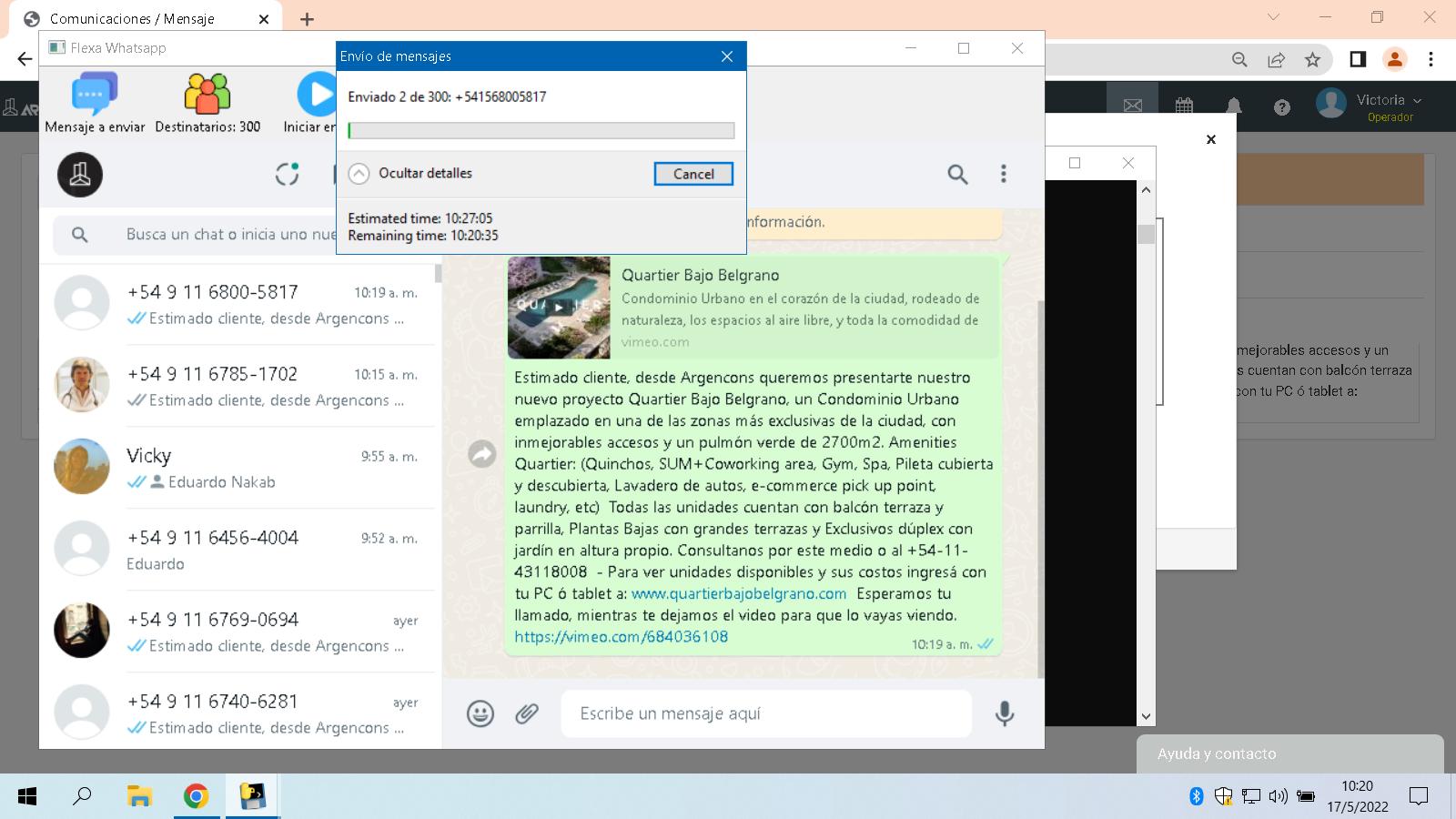Click the scroll up arrow in background panel
Viewport: 1456px width, 819px height.
[1146, 189]
